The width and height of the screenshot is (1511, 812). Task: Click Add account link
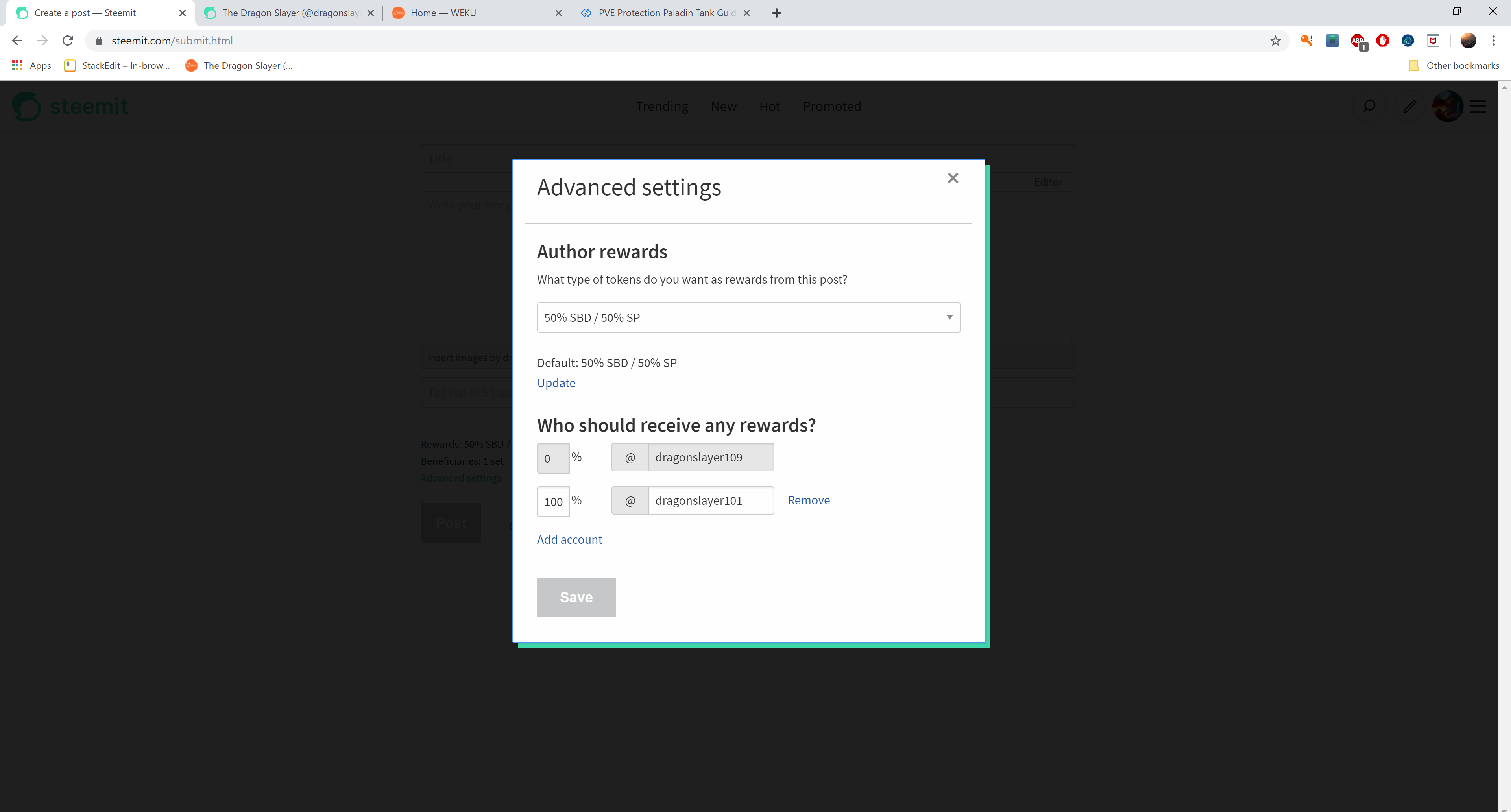click(x=569, y=539)
